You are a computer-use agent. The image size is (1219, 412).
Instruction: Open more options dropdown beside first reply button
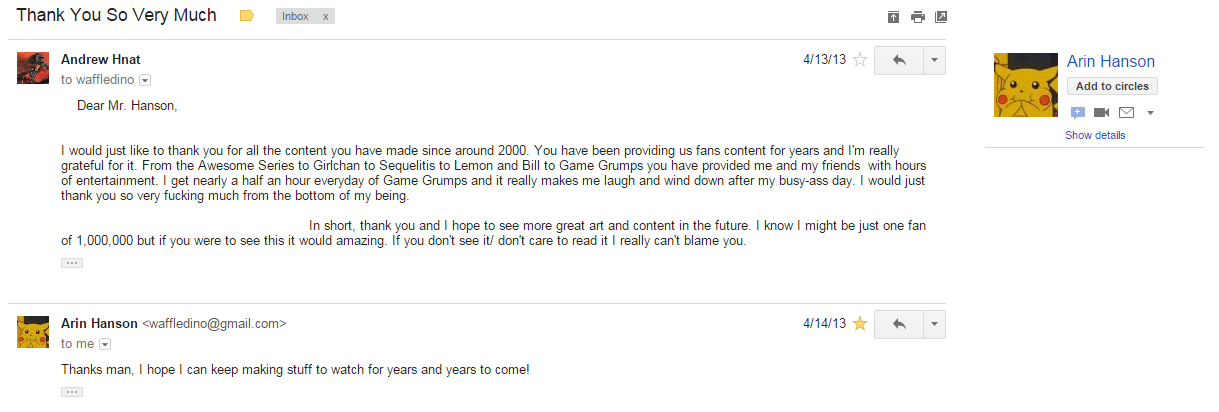click(x=934, y=61)
